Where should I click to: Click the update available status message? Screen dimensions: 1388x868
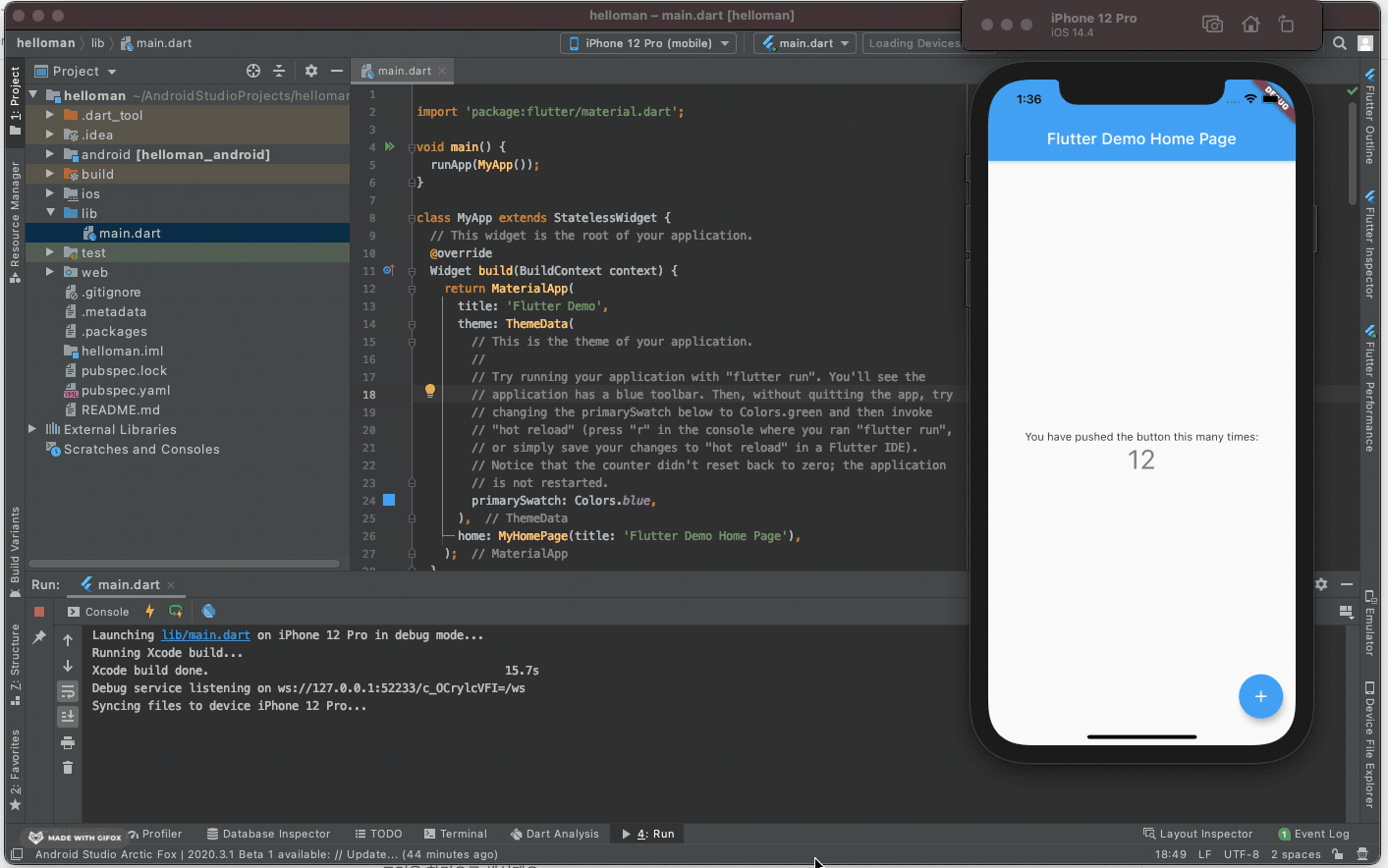266,854
